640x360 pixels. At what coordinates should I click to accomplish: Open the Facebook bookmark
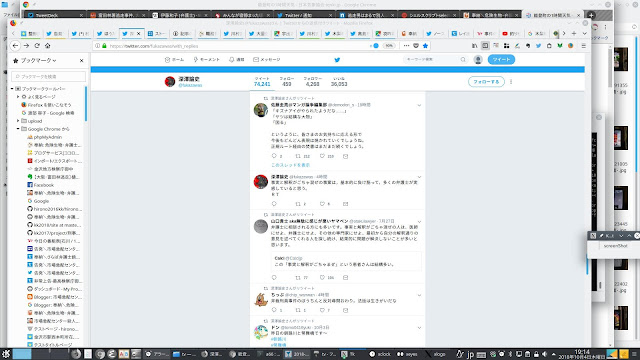pyautogui.click(x=44, y=185)
